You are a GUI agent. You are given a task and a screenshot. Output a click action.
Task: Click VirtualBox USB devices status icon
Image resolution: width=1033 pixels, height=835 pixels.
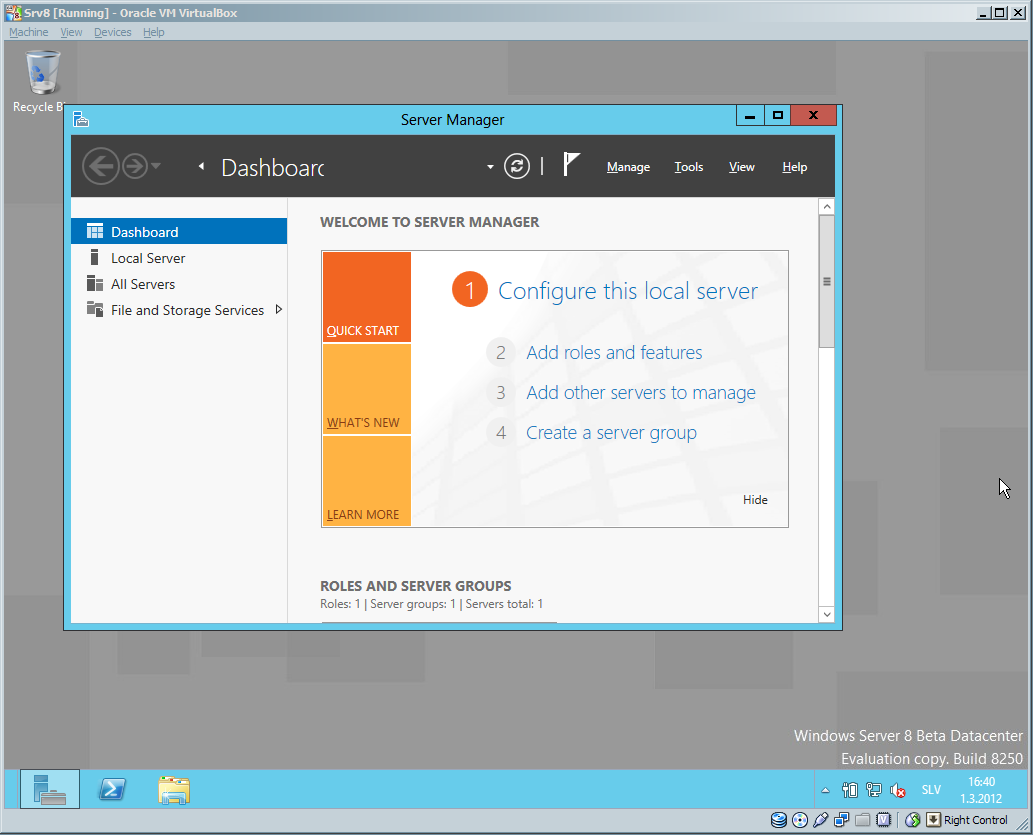(x=821, y=820)
